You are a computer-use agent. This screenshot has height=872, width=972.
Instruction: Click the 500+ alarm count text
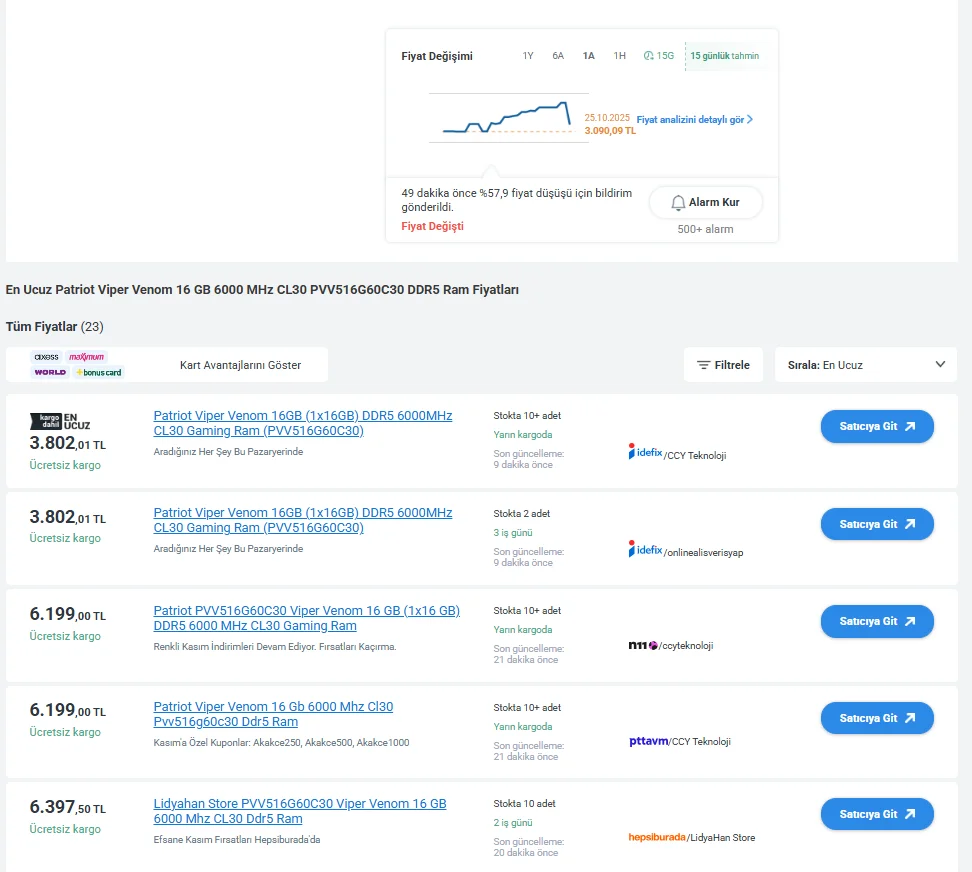tap(705, 229)
